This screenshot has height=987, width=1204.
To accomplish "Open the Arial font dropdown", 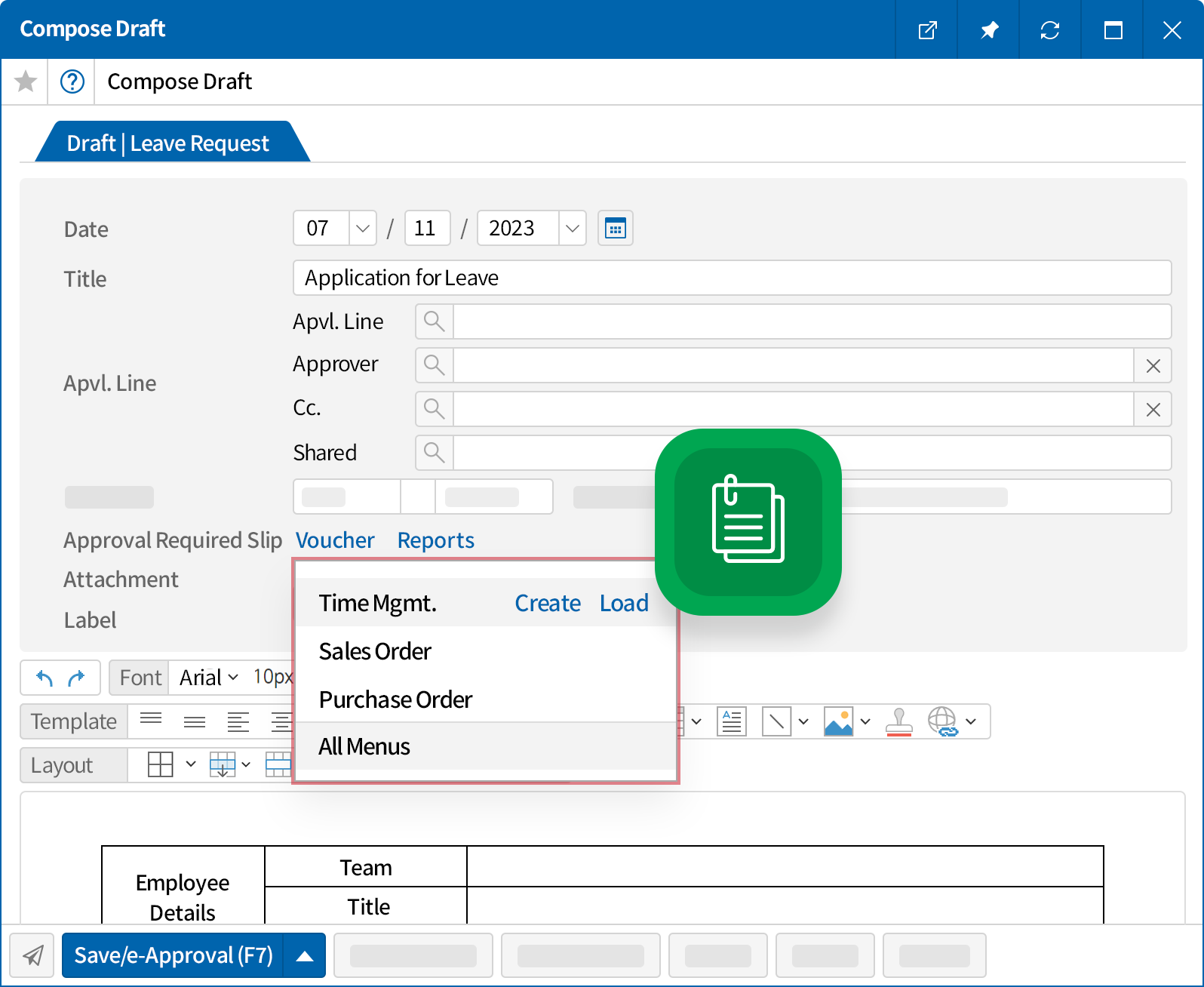I will pos(208,678).
